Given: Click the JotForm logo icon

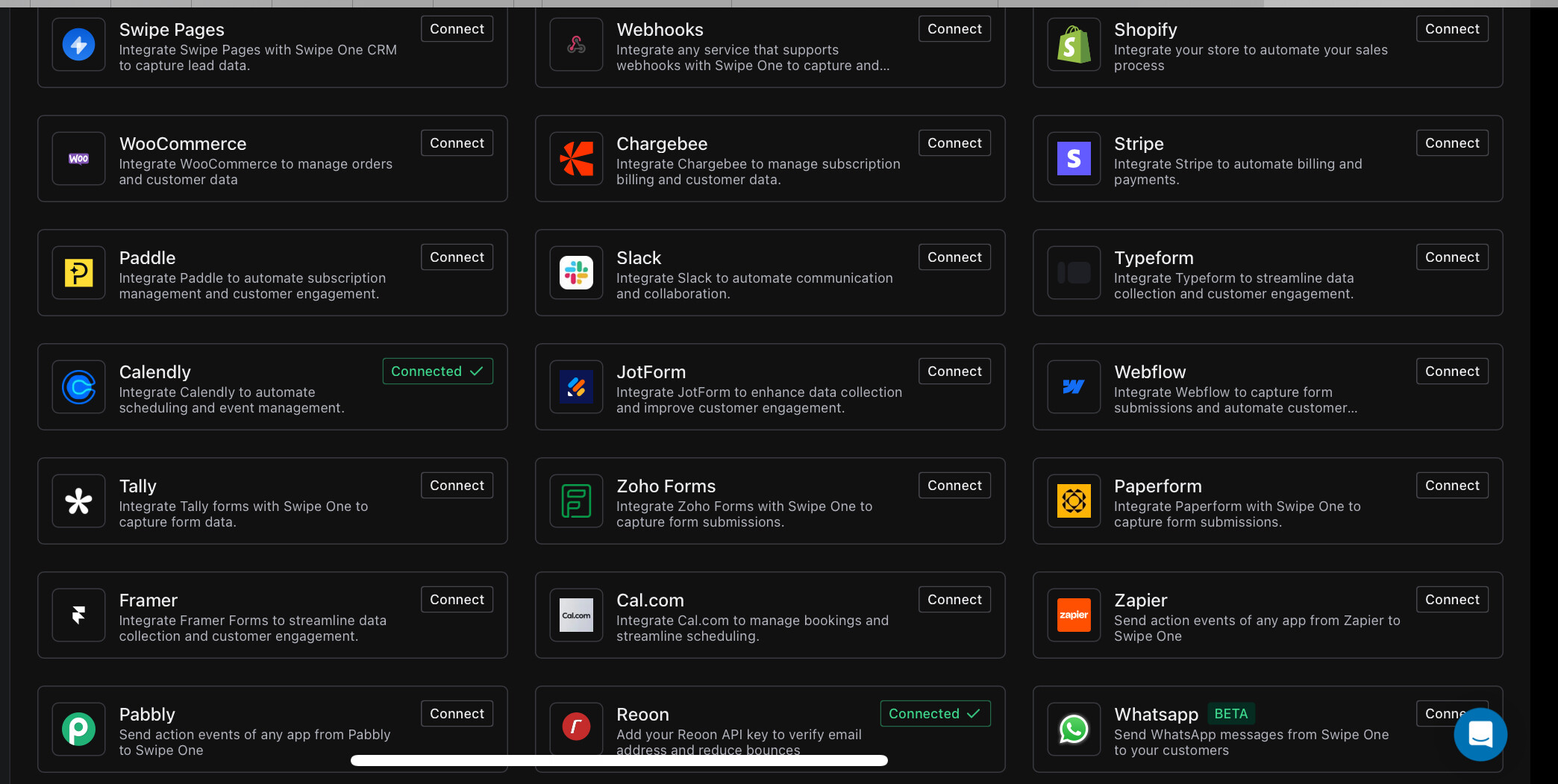Looking at the screenshot, I should pyautogui.click(x=576, y=387).
